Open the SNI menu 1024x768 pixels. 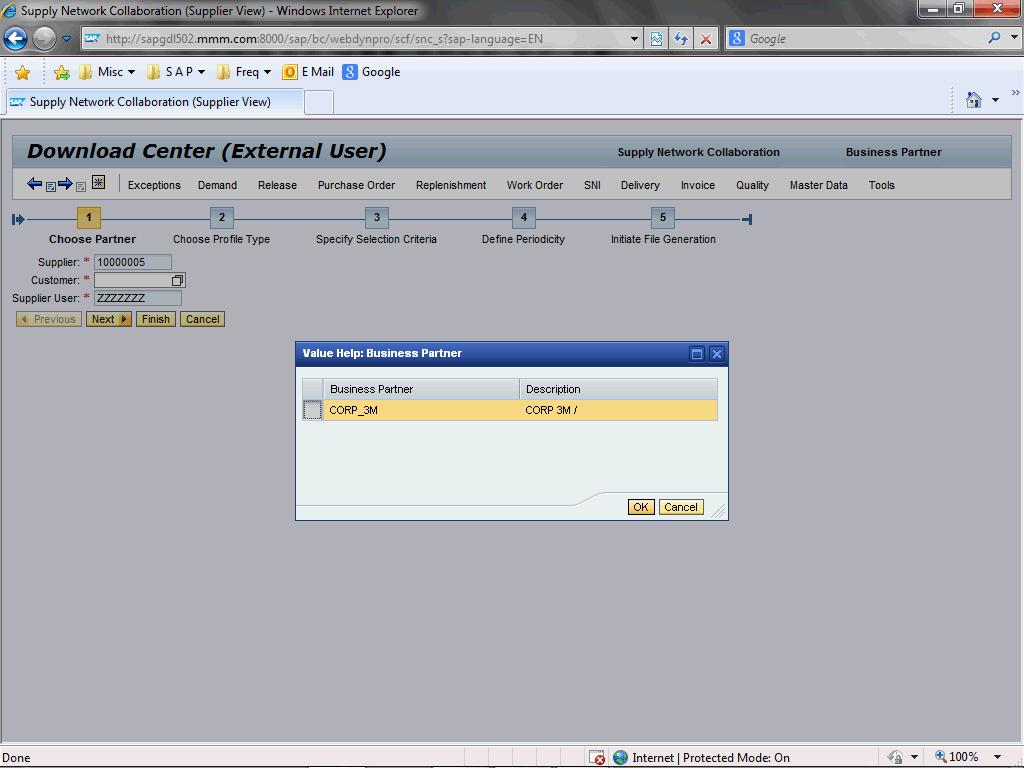point(592,185)
